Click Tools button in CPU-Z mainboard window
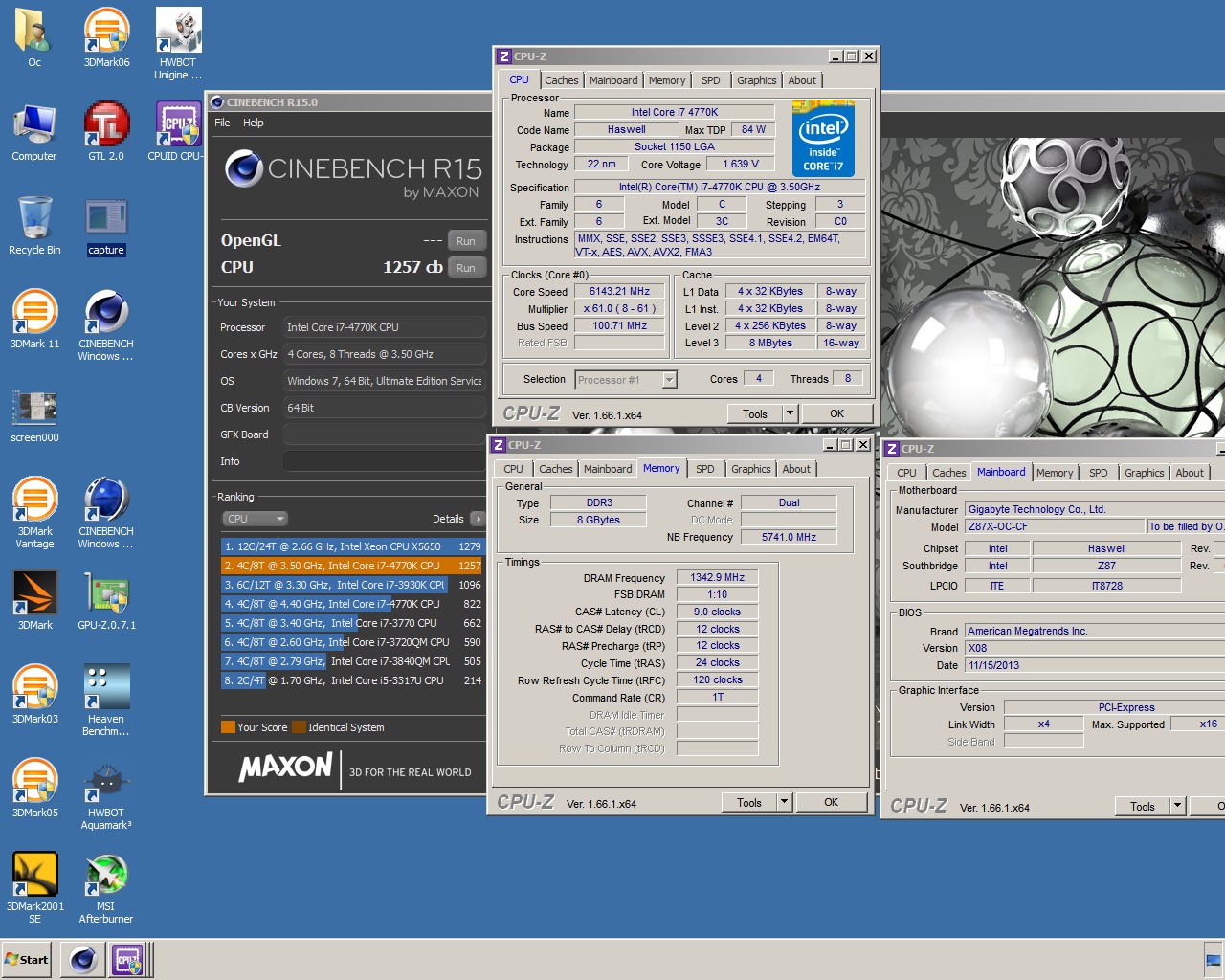 (1143, 807)
